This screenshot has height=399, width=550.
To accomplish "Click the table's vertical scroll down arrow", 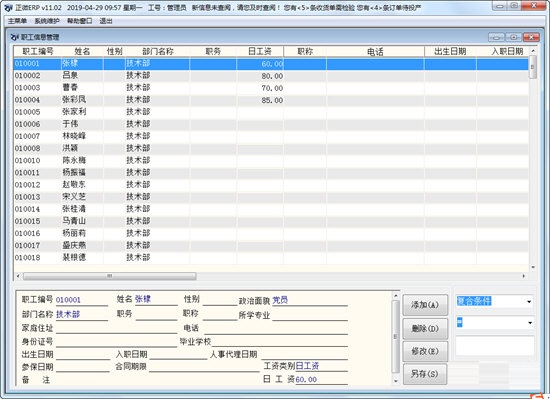I will point(533,267).
